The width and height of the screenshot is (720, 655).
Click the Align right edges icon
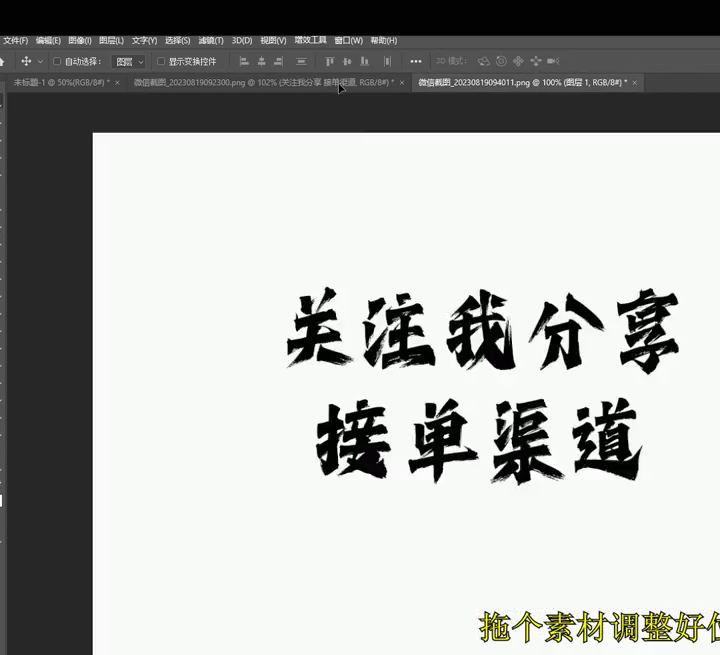click(x=279, y=61)
